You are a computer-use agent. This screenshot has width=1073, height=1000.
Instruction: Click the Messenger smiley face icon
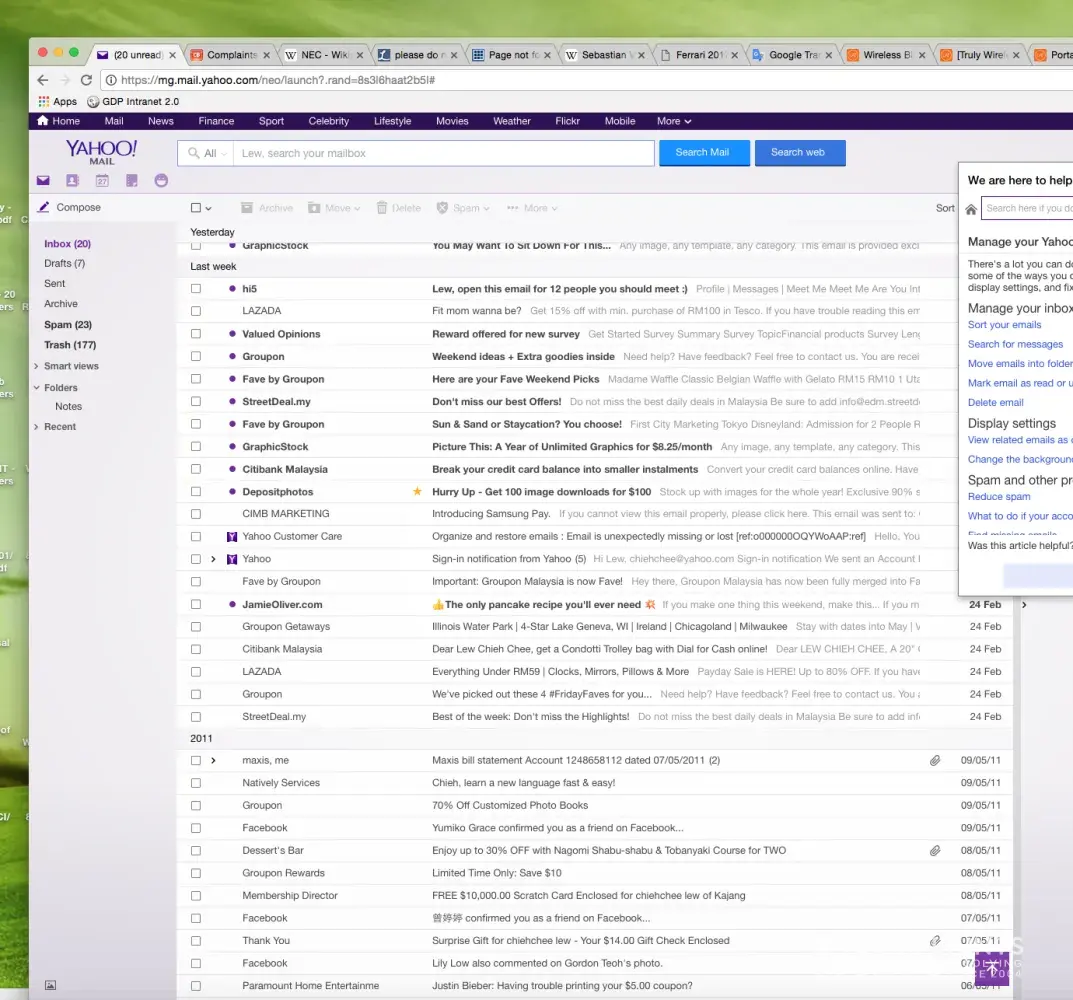[x=162, y=181]
